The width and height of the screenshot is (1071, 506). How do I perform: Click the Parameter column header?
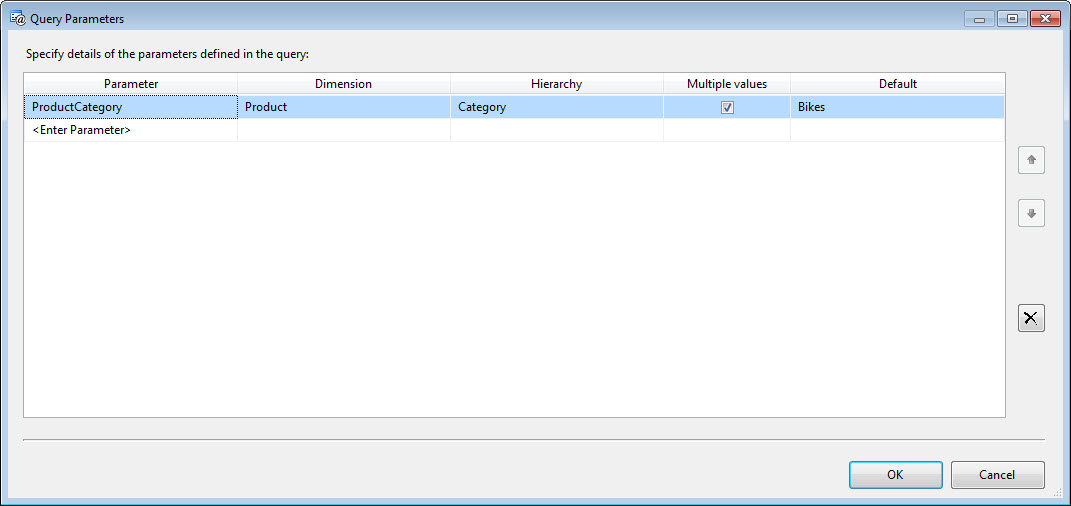coord(131,84)
